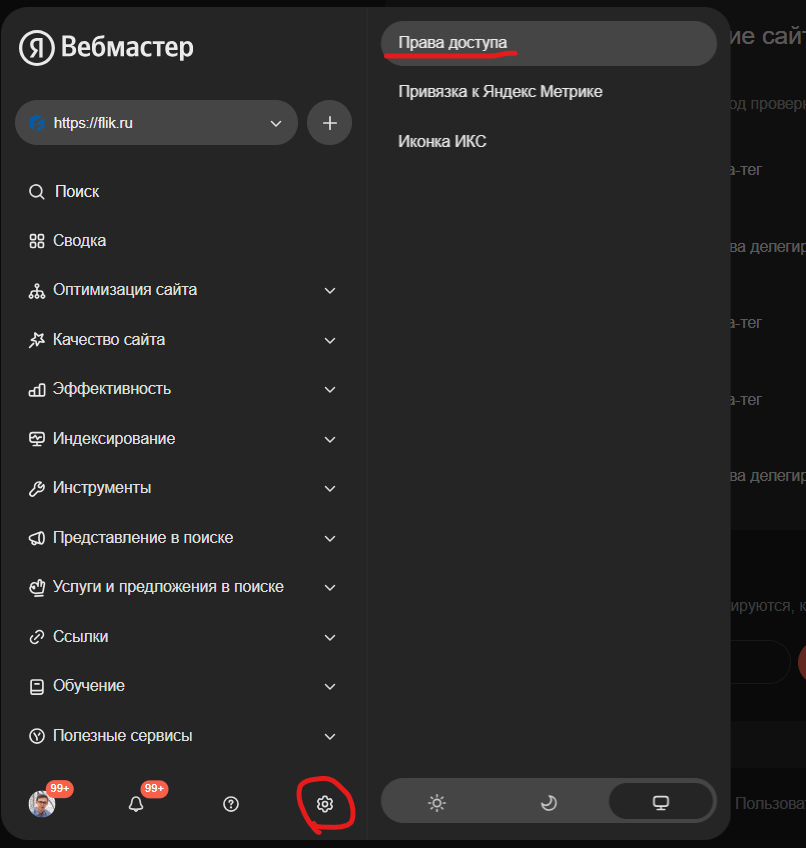This screenshot has width=806, height=848.
Task: Click the Качество сайта star icon
Action: (37, 340)
